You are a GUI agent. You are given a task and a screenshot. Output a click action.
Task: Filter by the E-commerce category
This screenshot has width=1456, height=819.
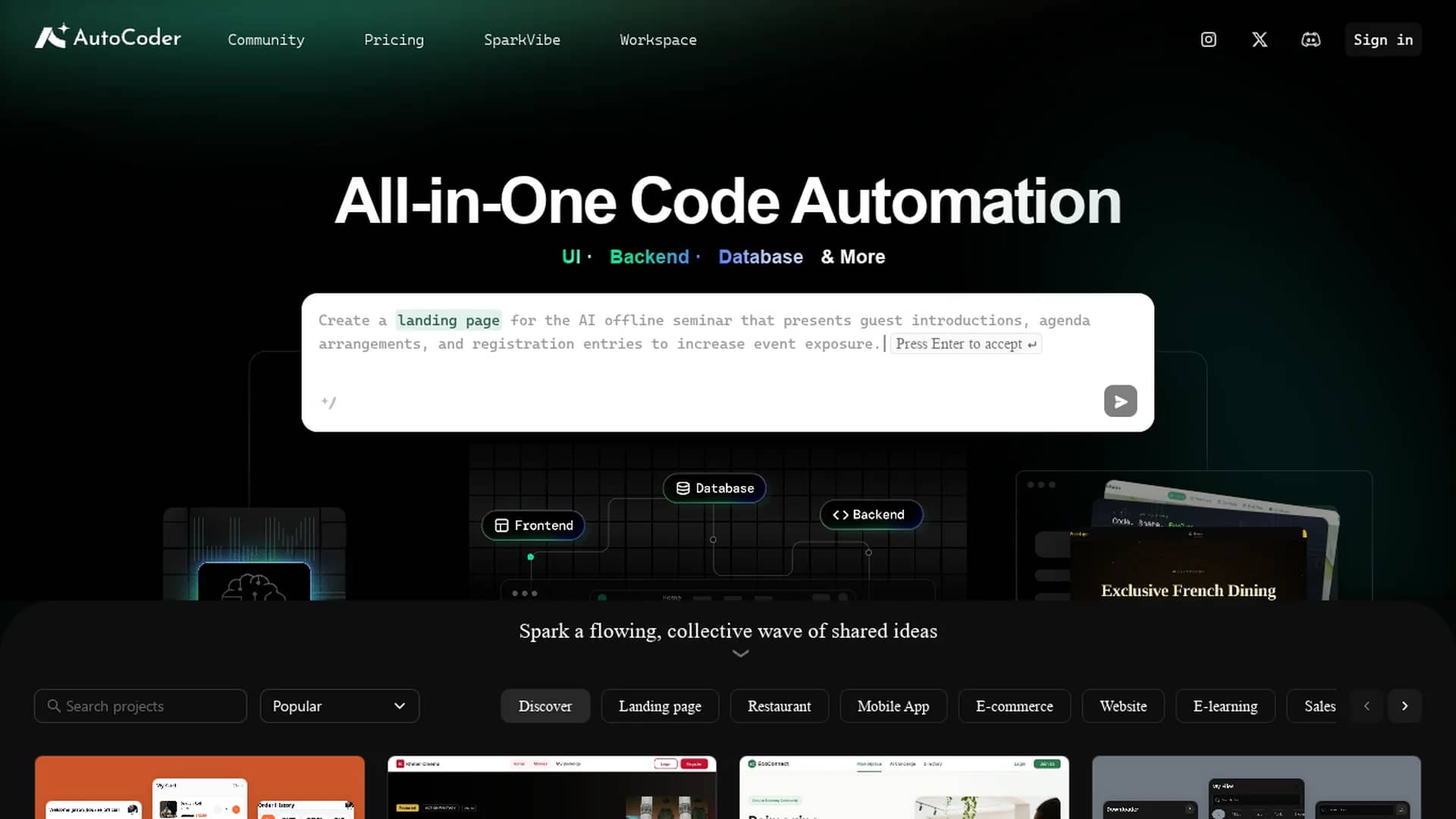1015,706
